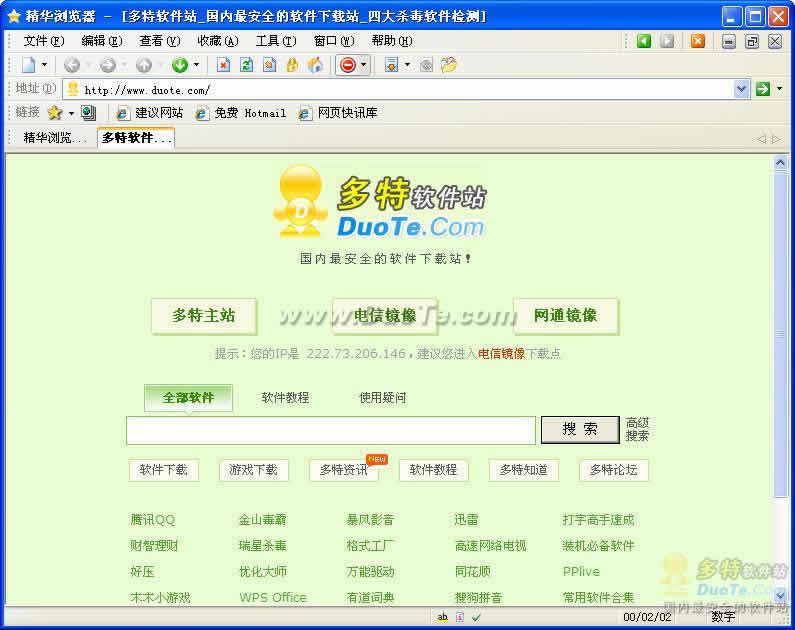Click the 多特论坛 button
Viewport: 795px width, 630px height.
pyautogui.click(x=613, y=470)
